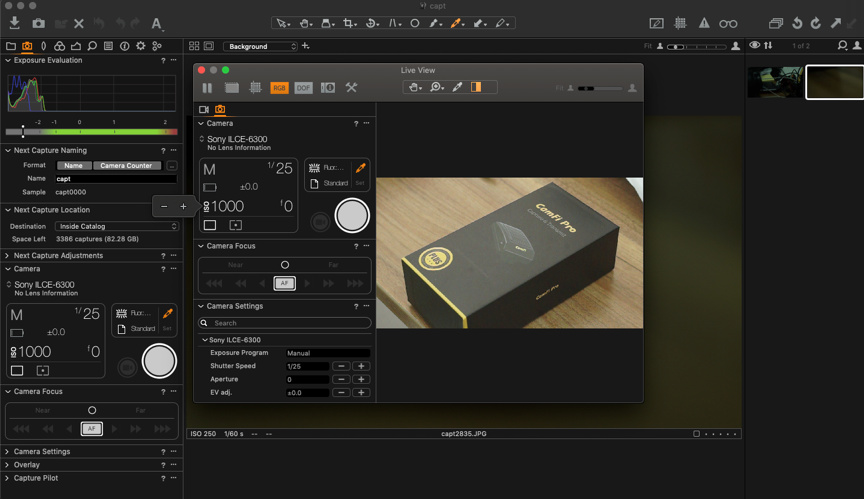Click the Name input field containing capt
This screenshot has width=864, height=499.
pos(116,178)
